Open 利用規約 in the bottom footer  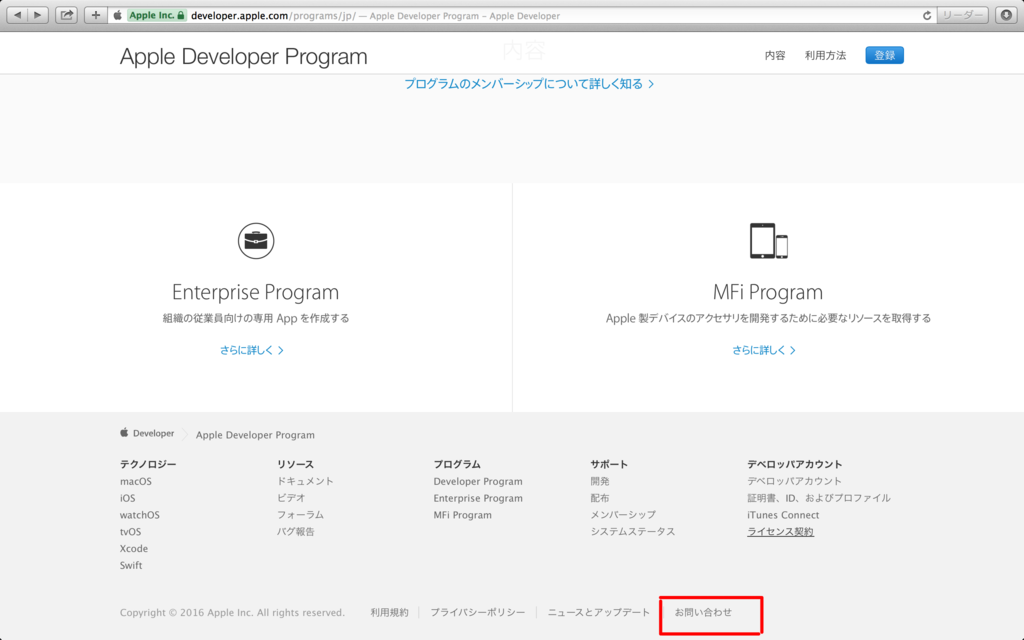389,613
